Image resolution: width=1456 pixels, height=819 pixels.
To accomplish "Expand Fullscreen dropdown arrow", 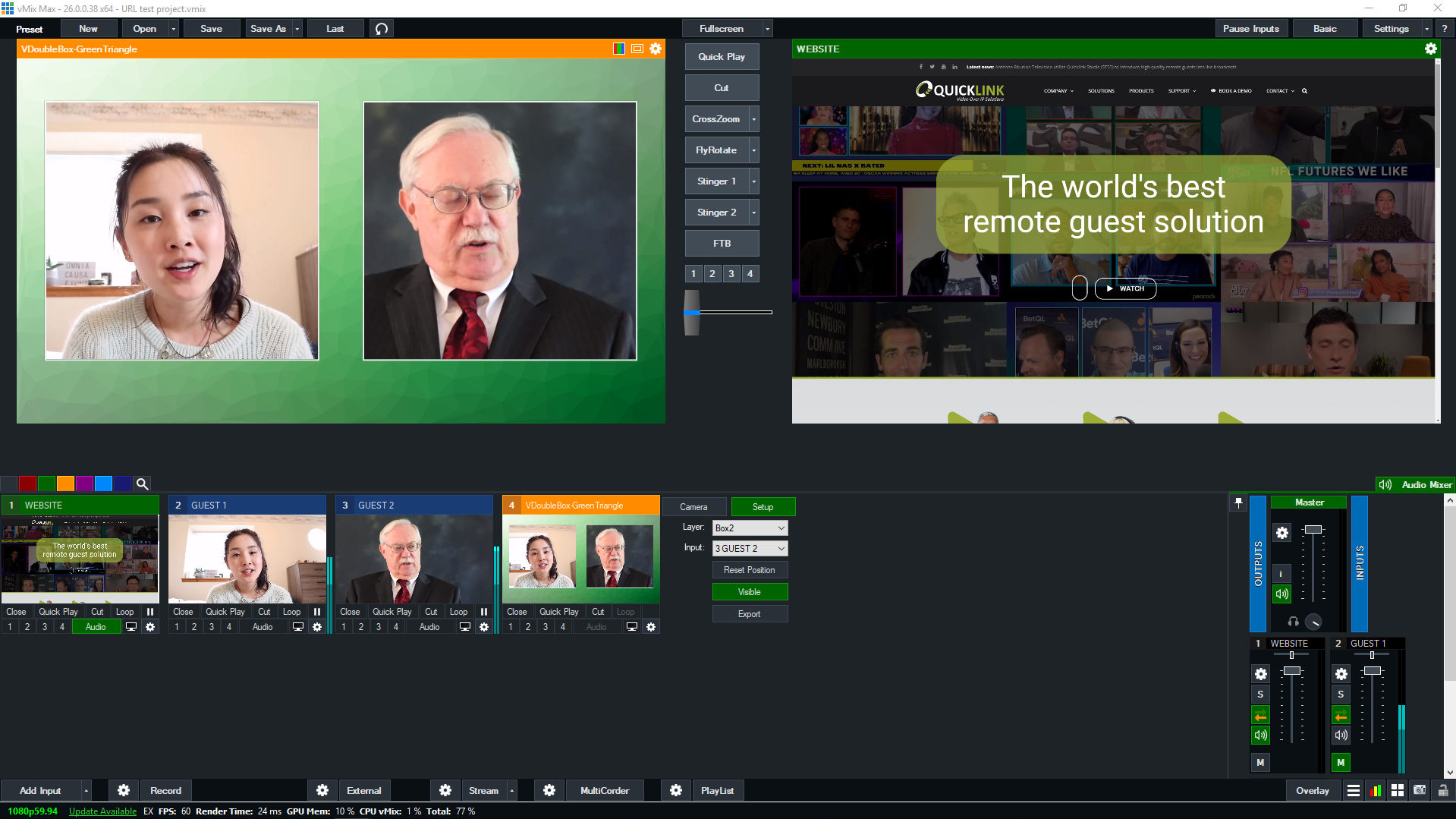I will [x=768, y=29].
